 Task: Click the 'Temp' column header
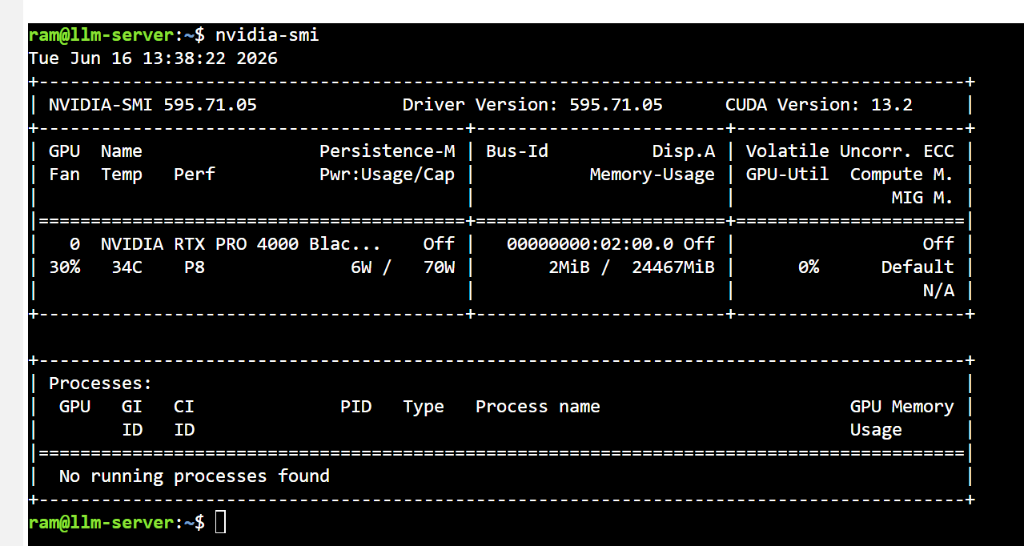point(121,174)
